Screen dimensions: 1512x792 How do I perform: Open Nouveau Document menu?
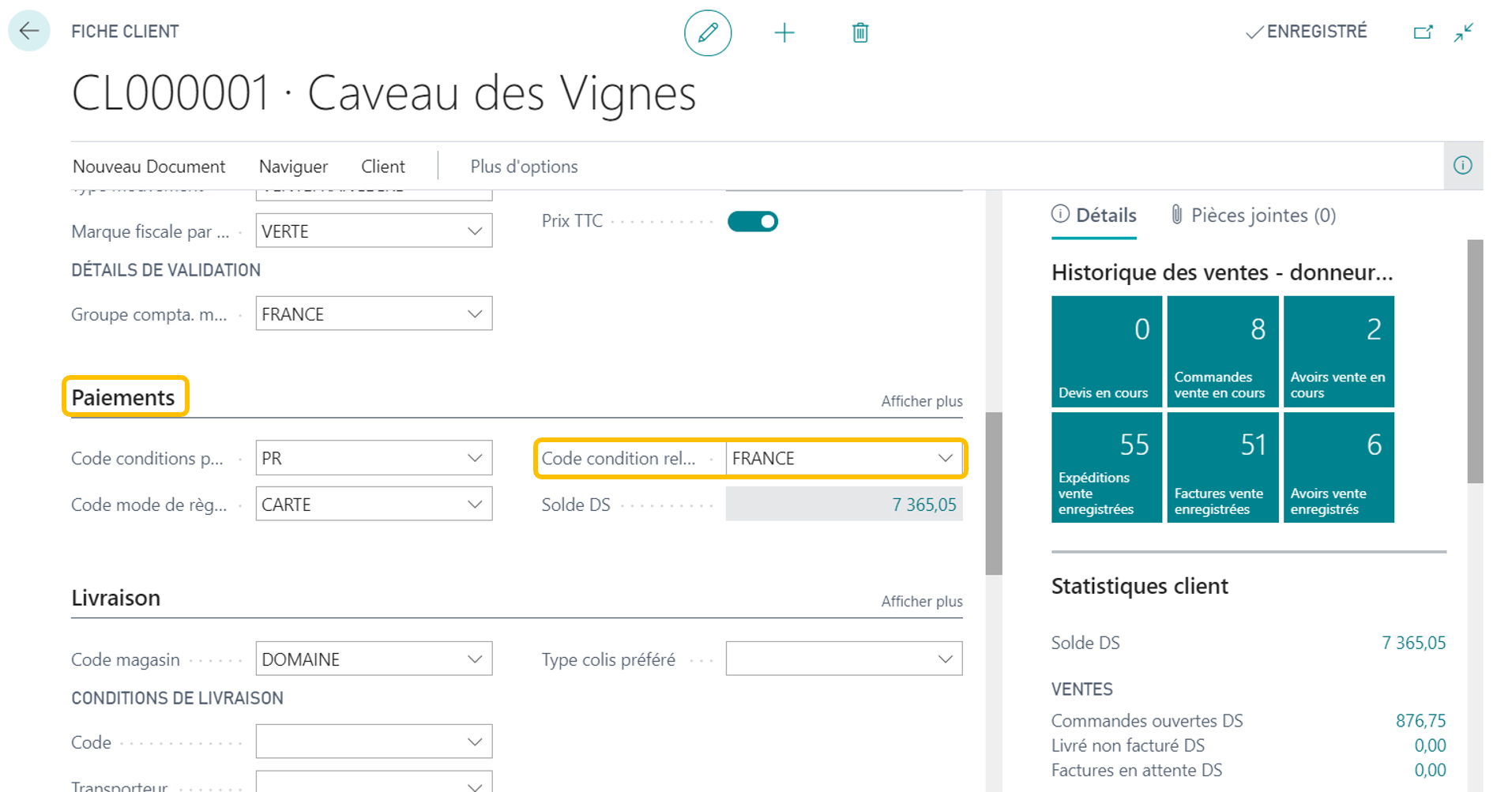pos(149,167)
